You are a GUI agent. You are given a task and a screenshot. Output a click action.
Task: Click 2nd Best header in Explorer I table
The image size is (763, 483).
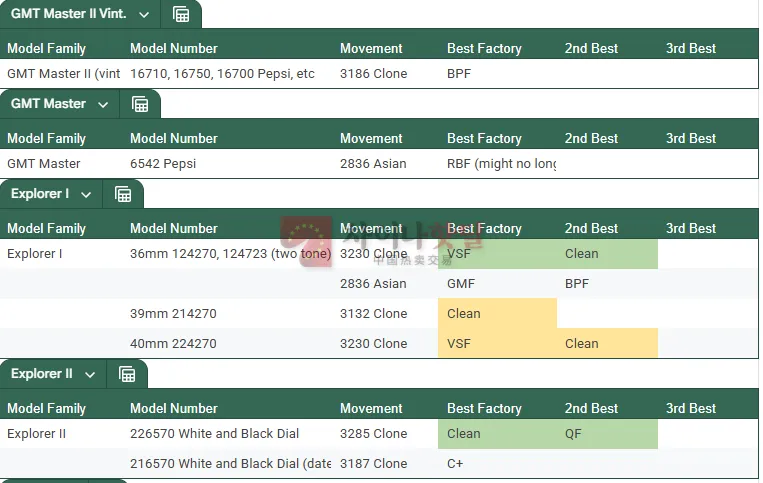pyautogui.click(x=591, y=229)
